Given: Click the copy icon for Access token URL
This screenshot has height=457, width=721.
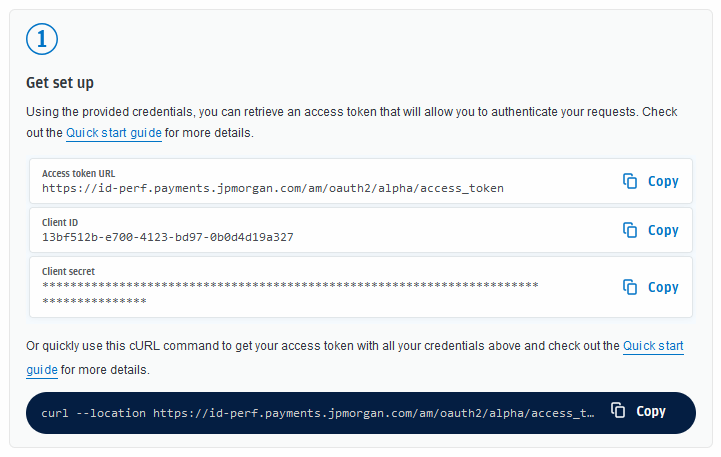Looking at the screenshot, I should (x=630, y=181).
